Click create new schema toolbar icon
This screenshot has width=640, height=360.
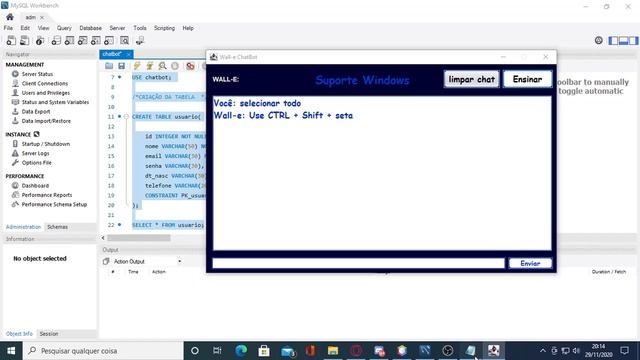(x=56, y=40)
